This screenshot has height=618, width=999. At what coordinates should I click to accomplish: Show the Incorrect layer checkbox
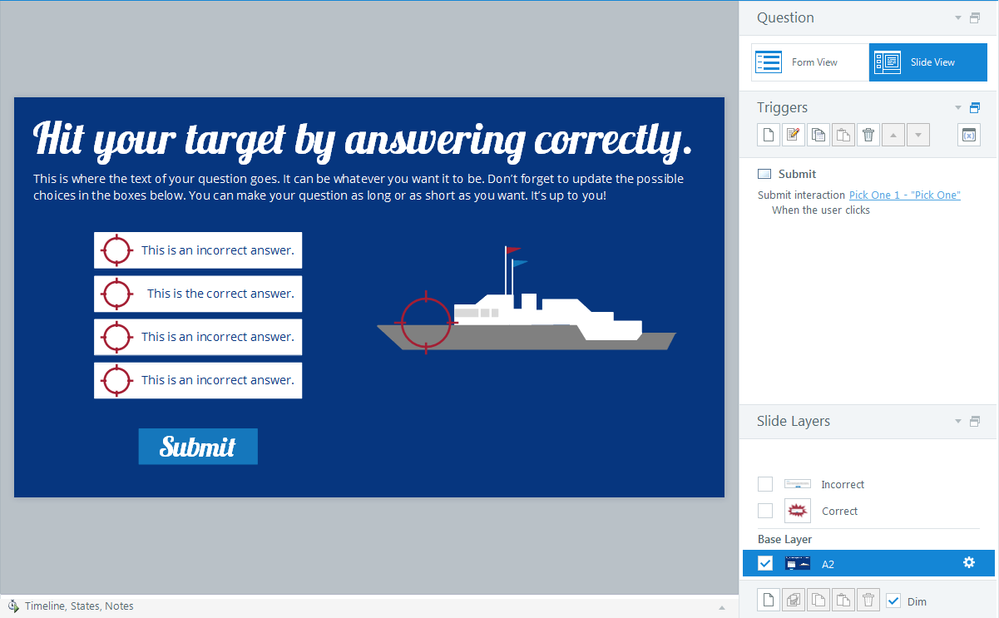765,484
